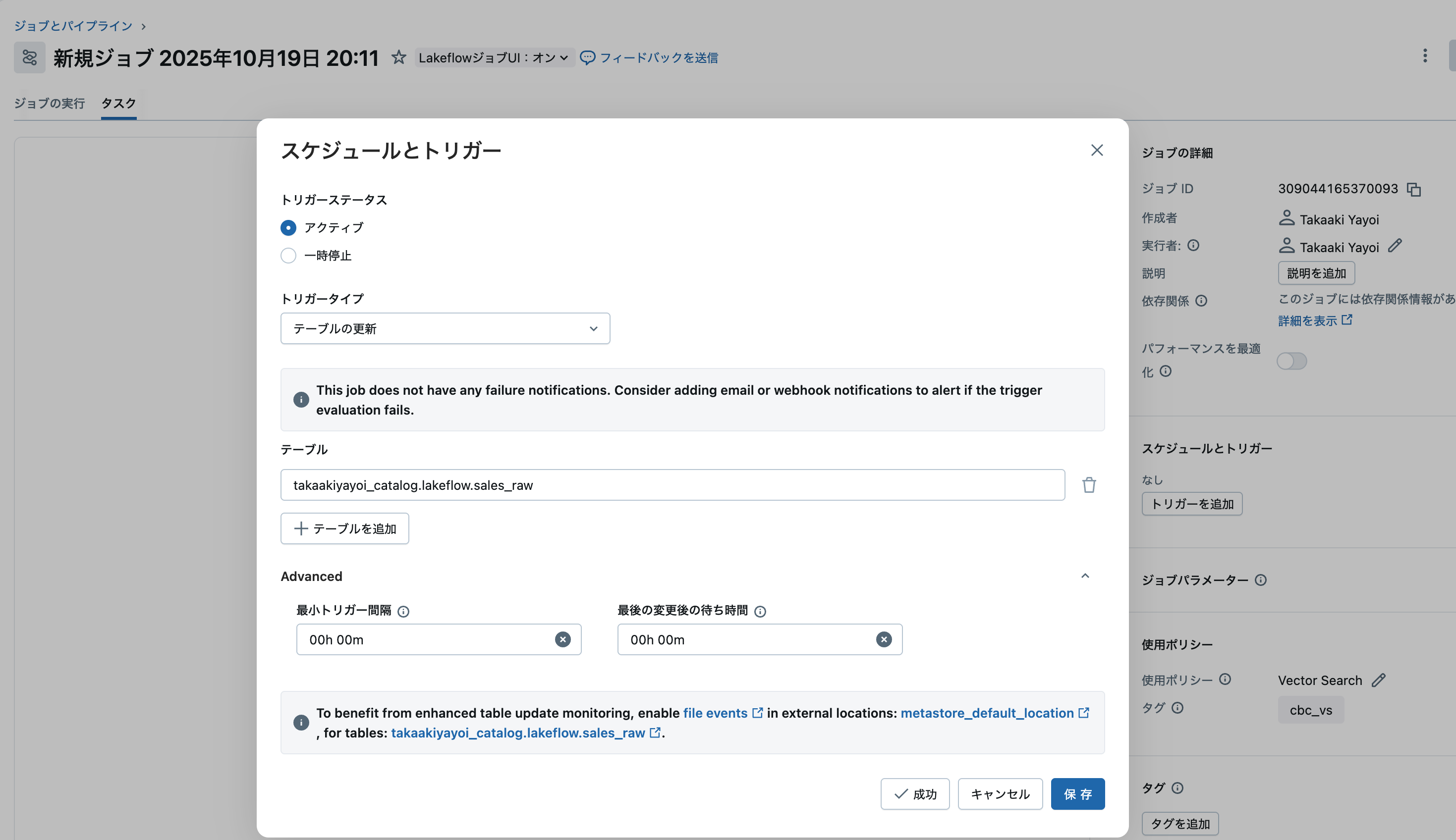Save the schedule with 保存 button

click(x=1078, y=794)
